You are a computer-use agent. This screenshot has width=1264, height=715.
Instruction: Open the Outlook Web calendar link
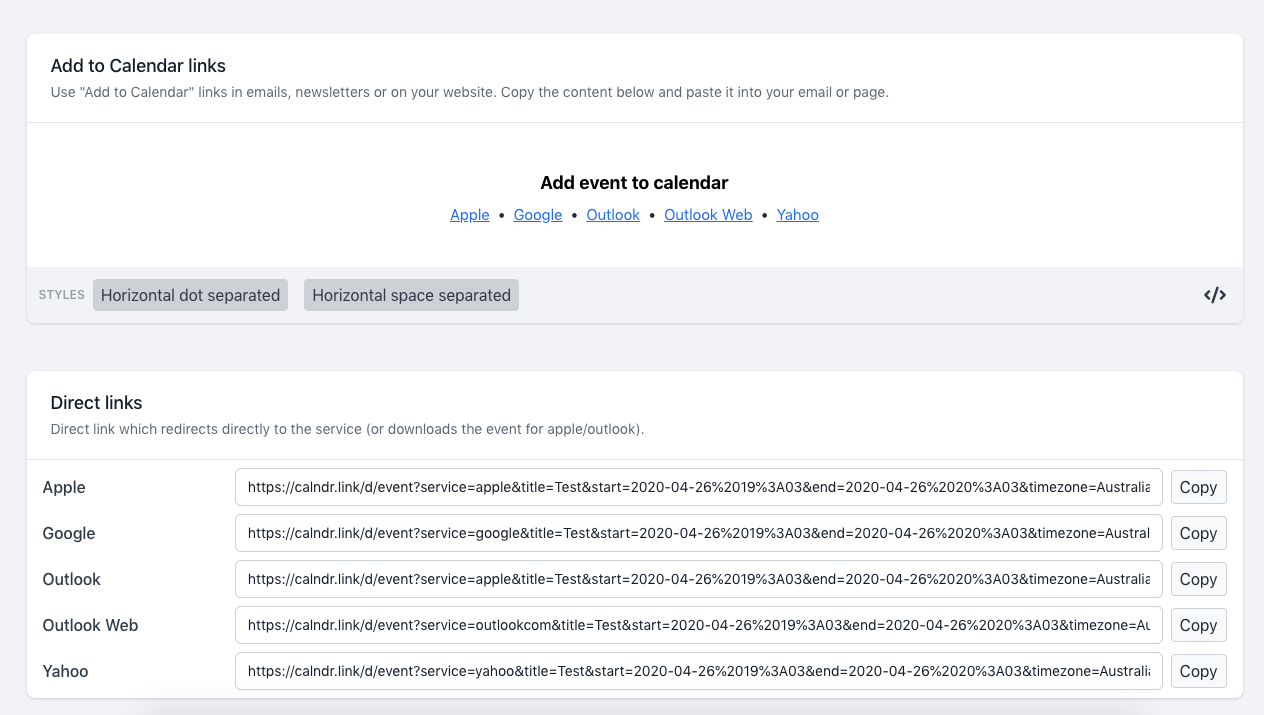(708, 215)
